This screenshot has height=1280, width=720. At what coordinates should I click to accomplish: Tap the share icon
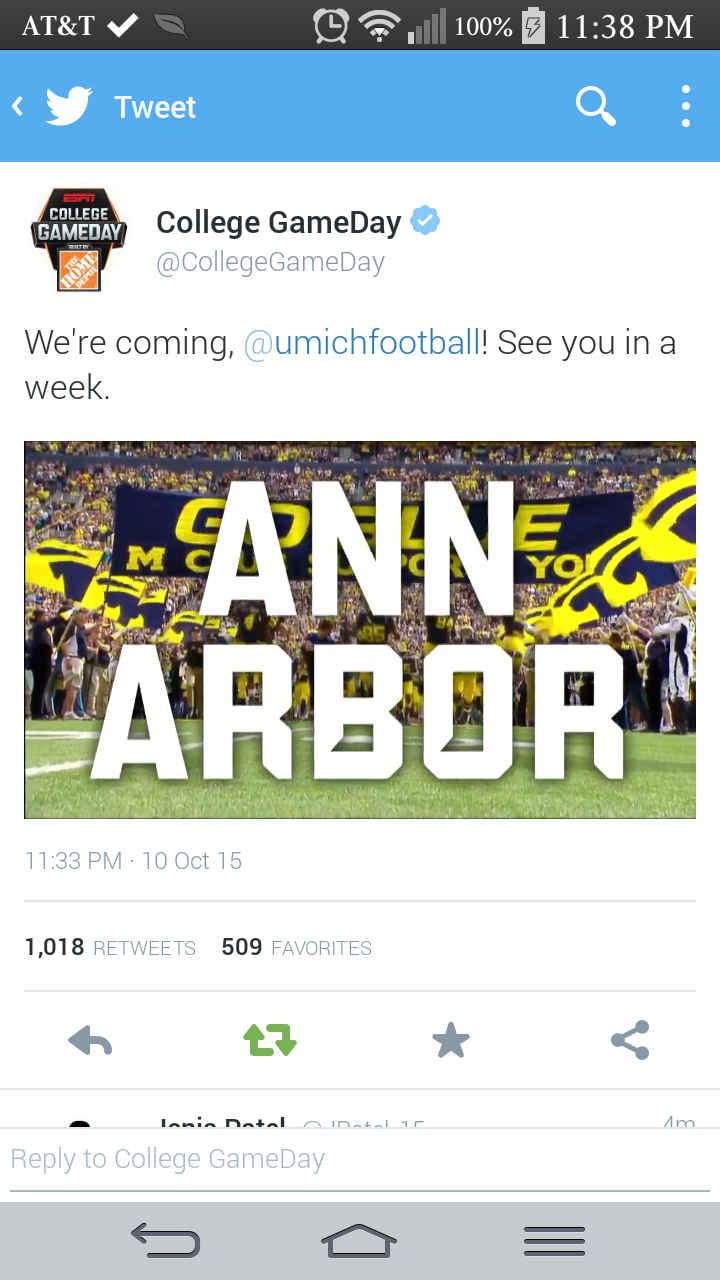click(x=630, y=1041)
